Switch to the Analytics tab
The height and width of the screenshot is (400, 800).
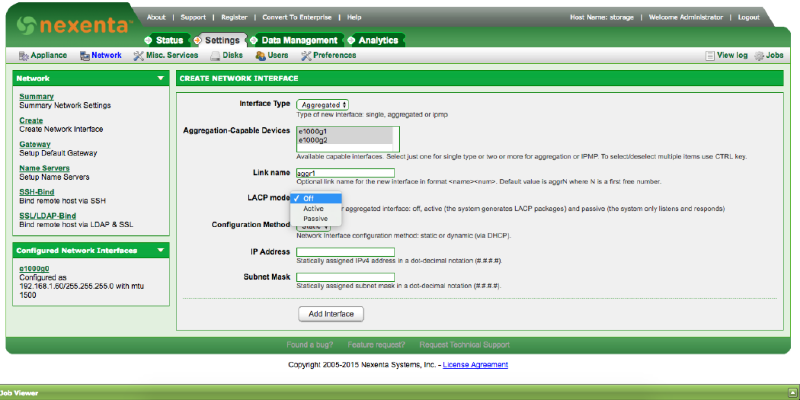(378, 40)
